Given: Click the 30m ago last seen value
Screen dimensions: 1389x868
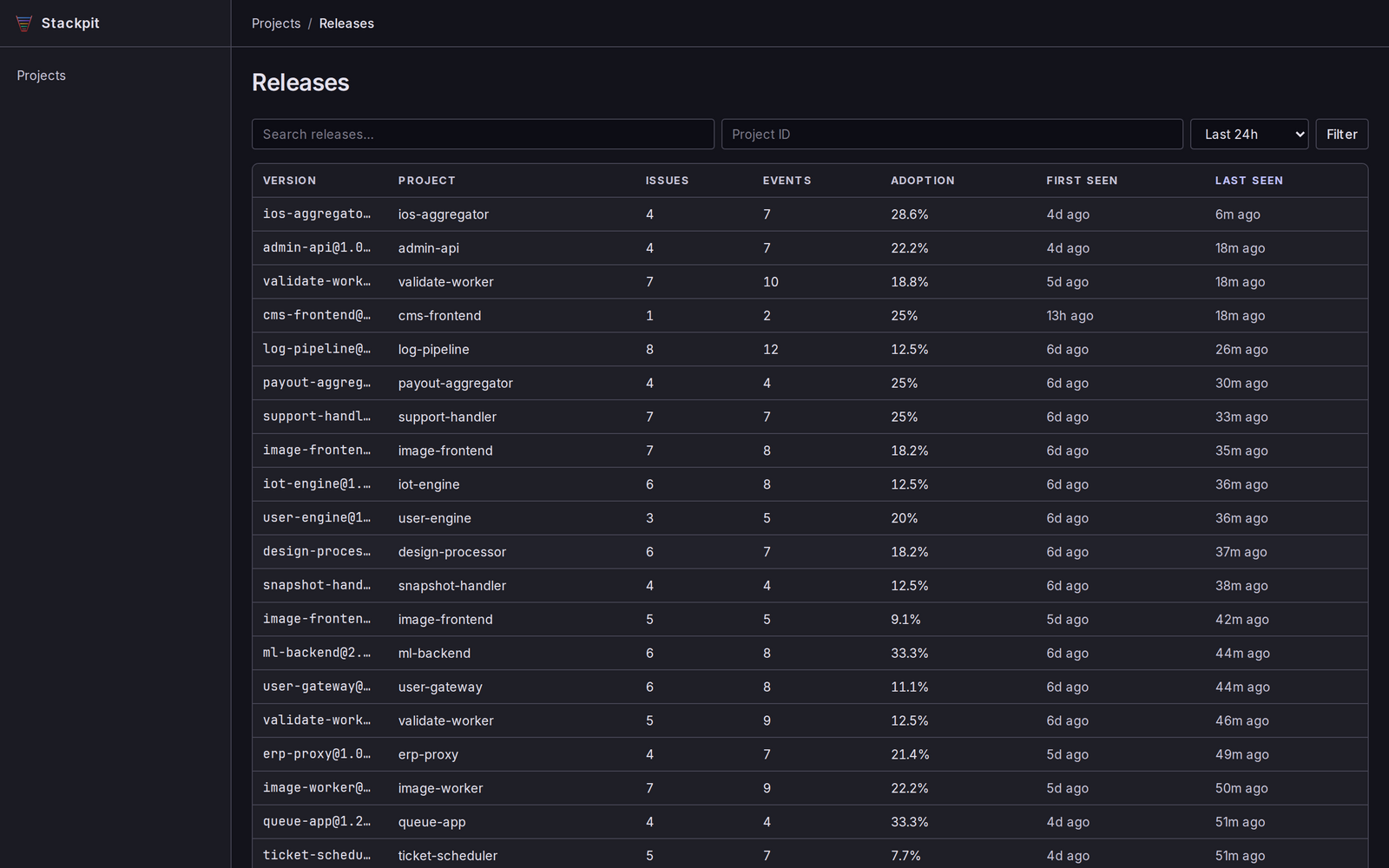Looking at the screenshot, I should (x=1241, y=384).
